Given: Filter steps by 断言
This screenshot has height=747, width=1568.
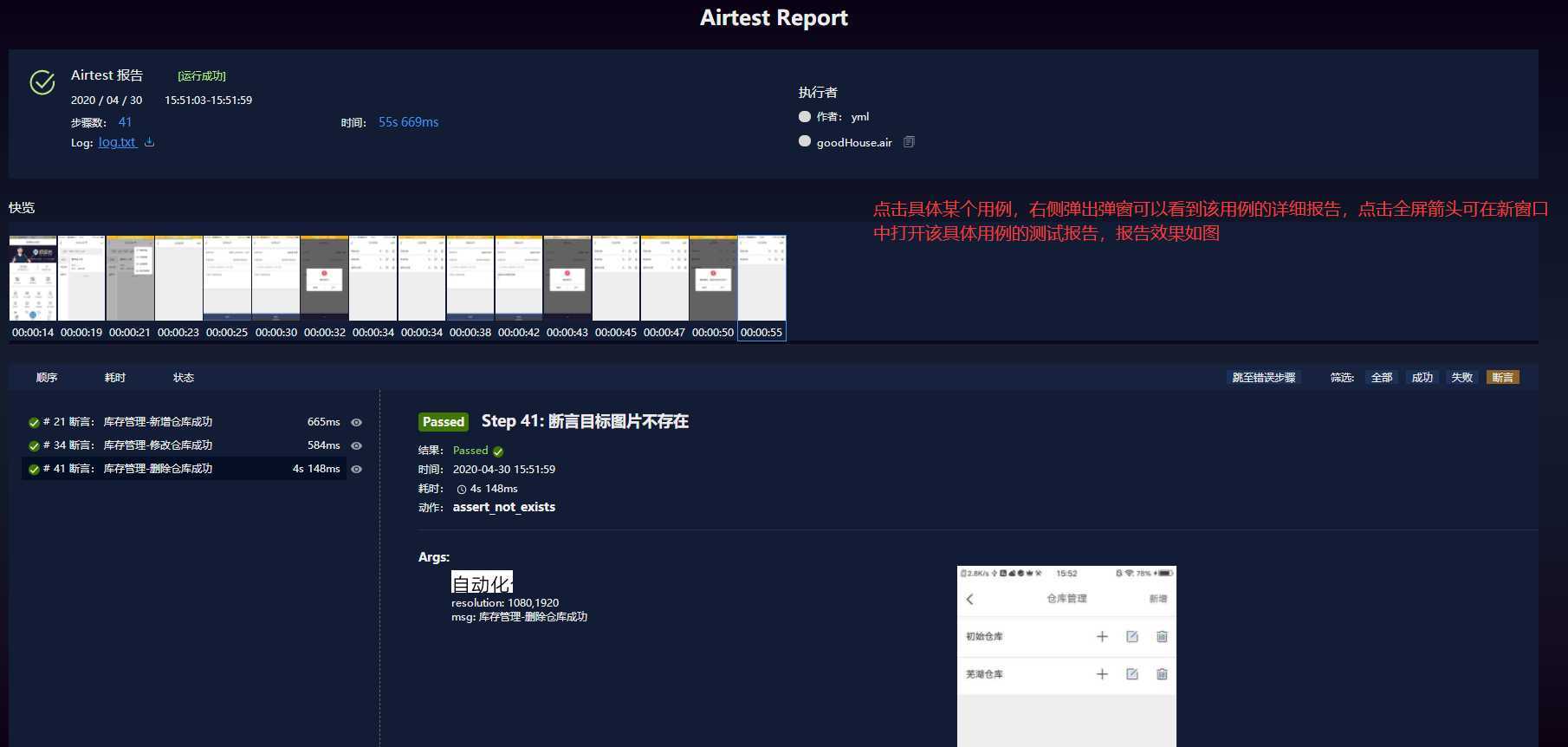Looking at the screenshot, I should pyautogui.click(x=1503, y=377).
